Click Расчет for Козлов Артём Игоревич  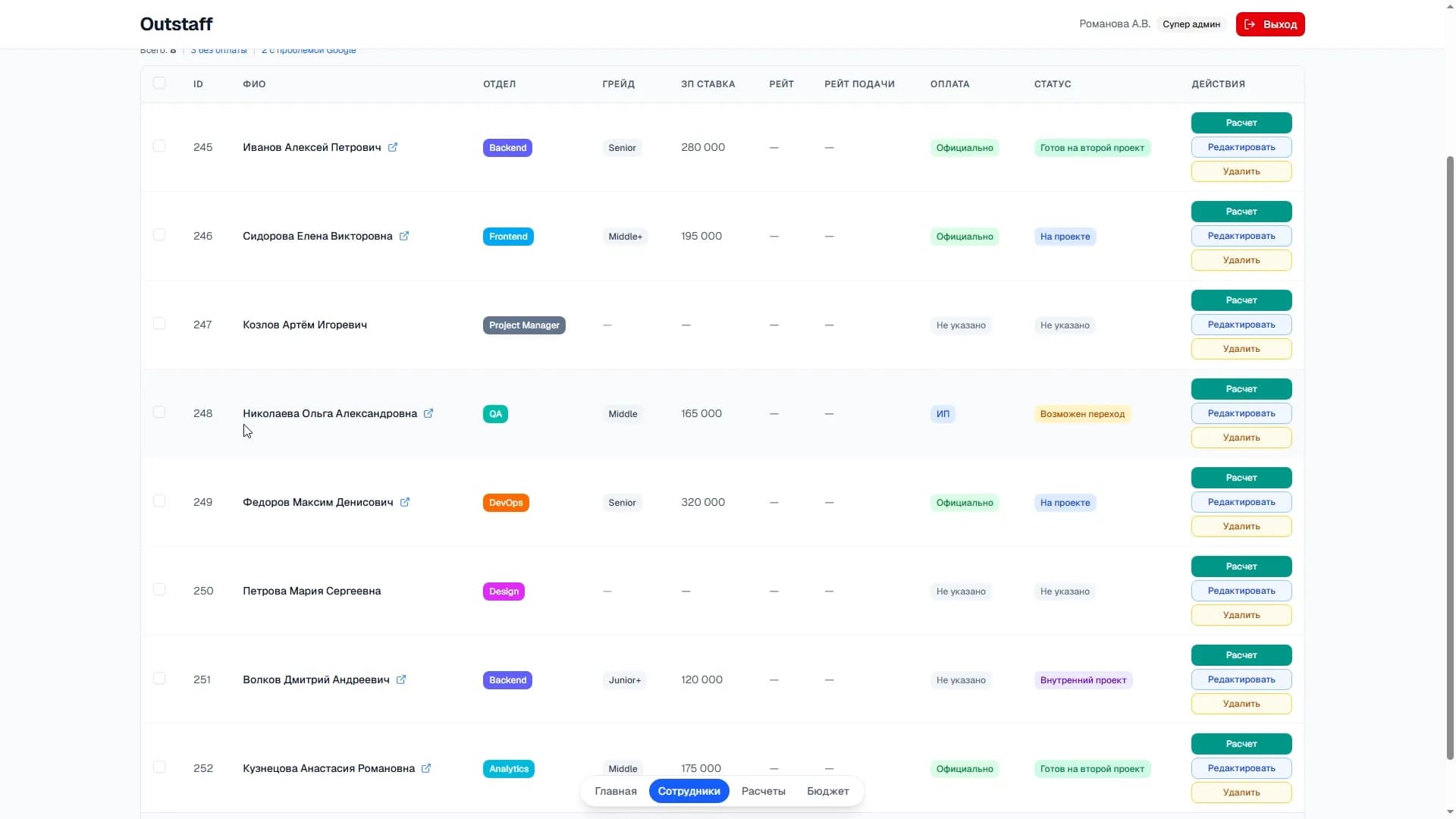pos(1241,300)
